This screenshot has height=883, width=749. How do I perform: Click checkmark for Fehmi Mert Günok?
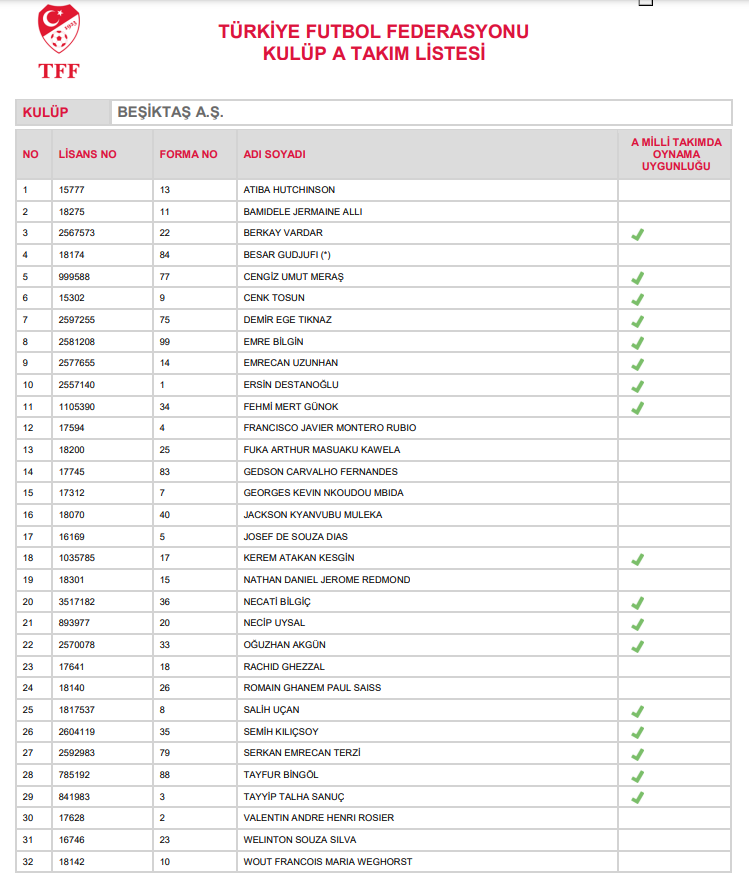[x=637, y=408]
